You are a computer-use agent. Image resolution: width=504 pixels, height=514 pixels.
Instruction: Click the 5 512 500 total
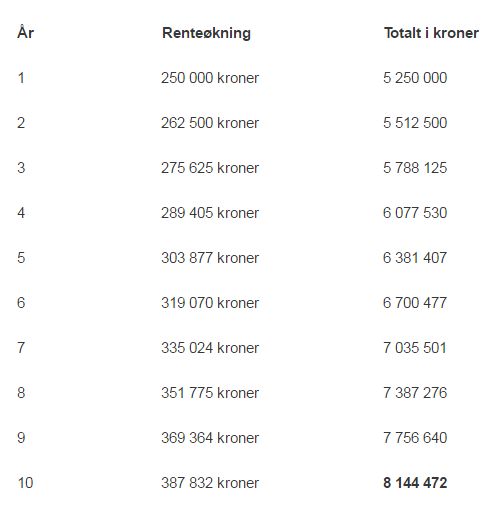(415, 123)
